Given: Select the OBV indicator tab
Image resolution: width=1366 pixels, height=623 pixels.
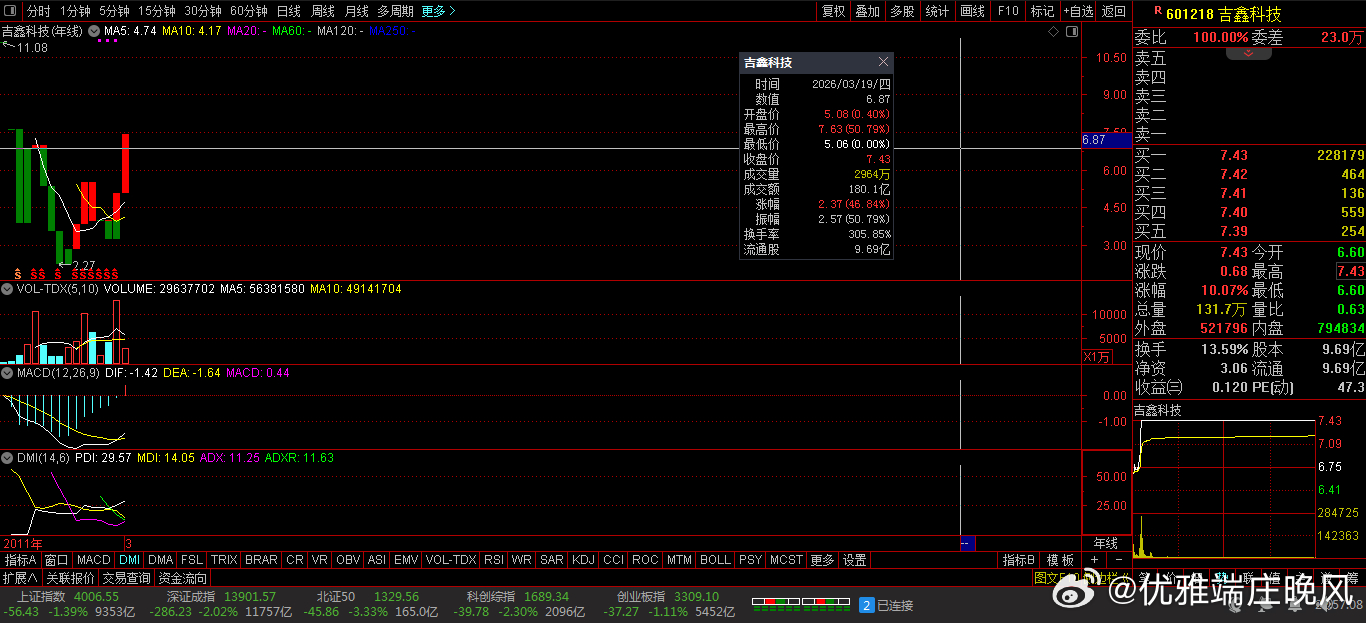Looking at the screenshot, I should 348,560.
